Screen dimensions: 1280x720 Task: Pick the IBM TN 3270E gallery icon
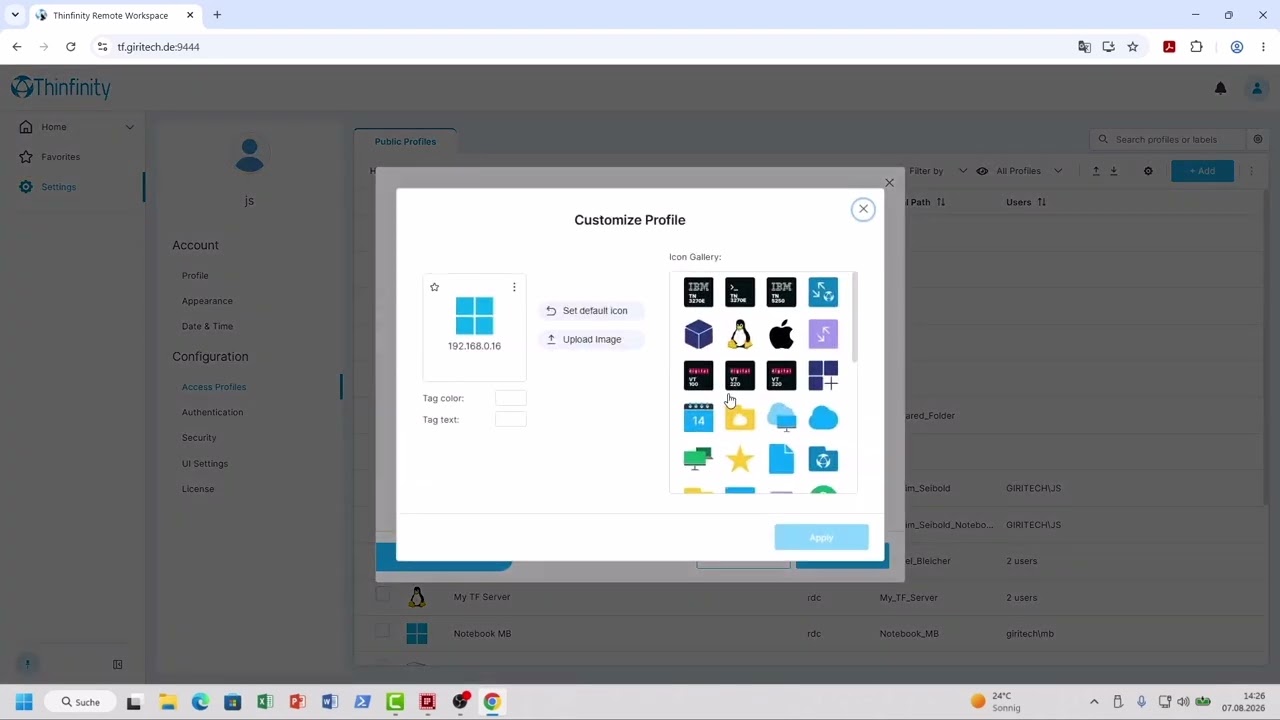[x=698, y=292]
